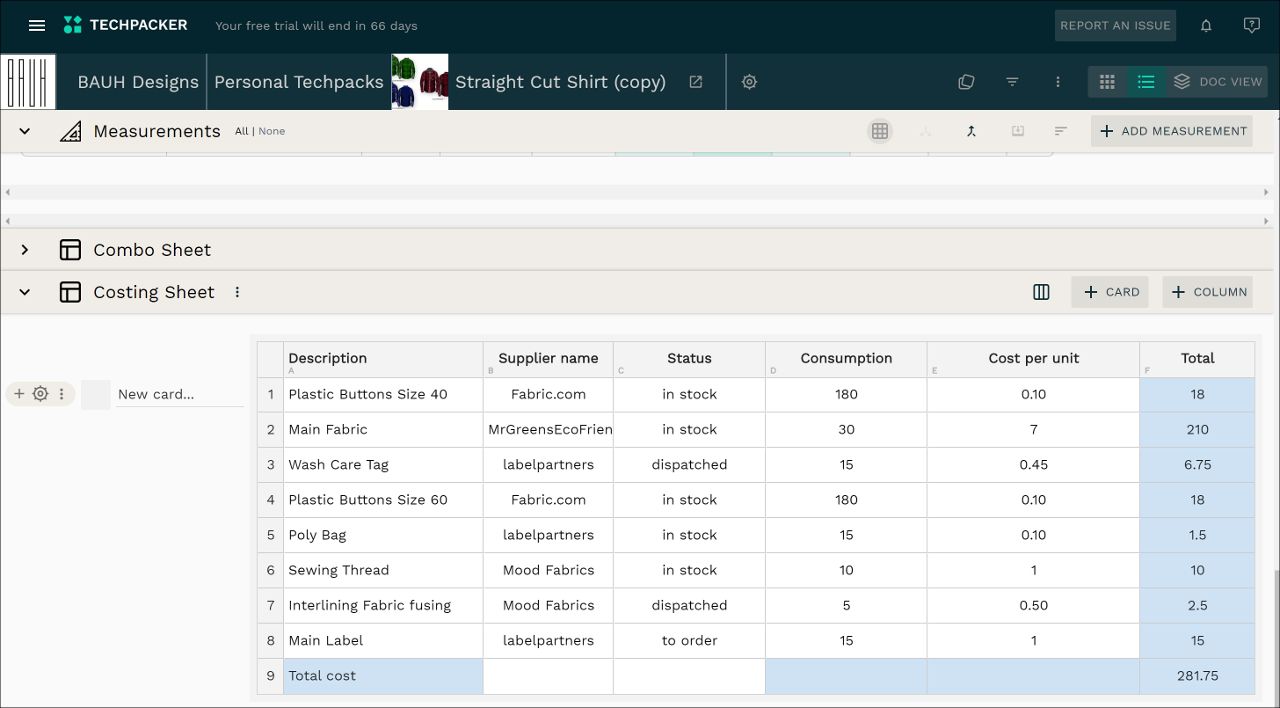Open new card settings gear
This screenshot has width=1280, height=708.
coord(40,394)
